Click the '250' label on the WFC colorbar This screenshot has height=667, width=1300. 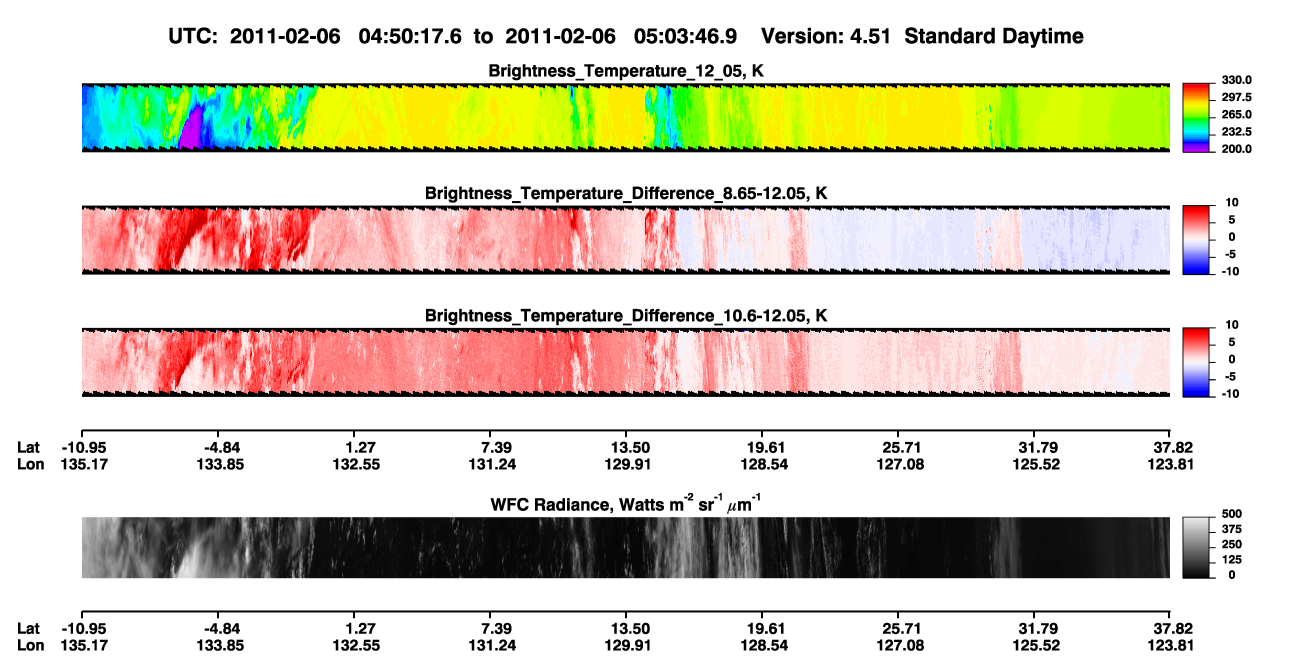1230,544
